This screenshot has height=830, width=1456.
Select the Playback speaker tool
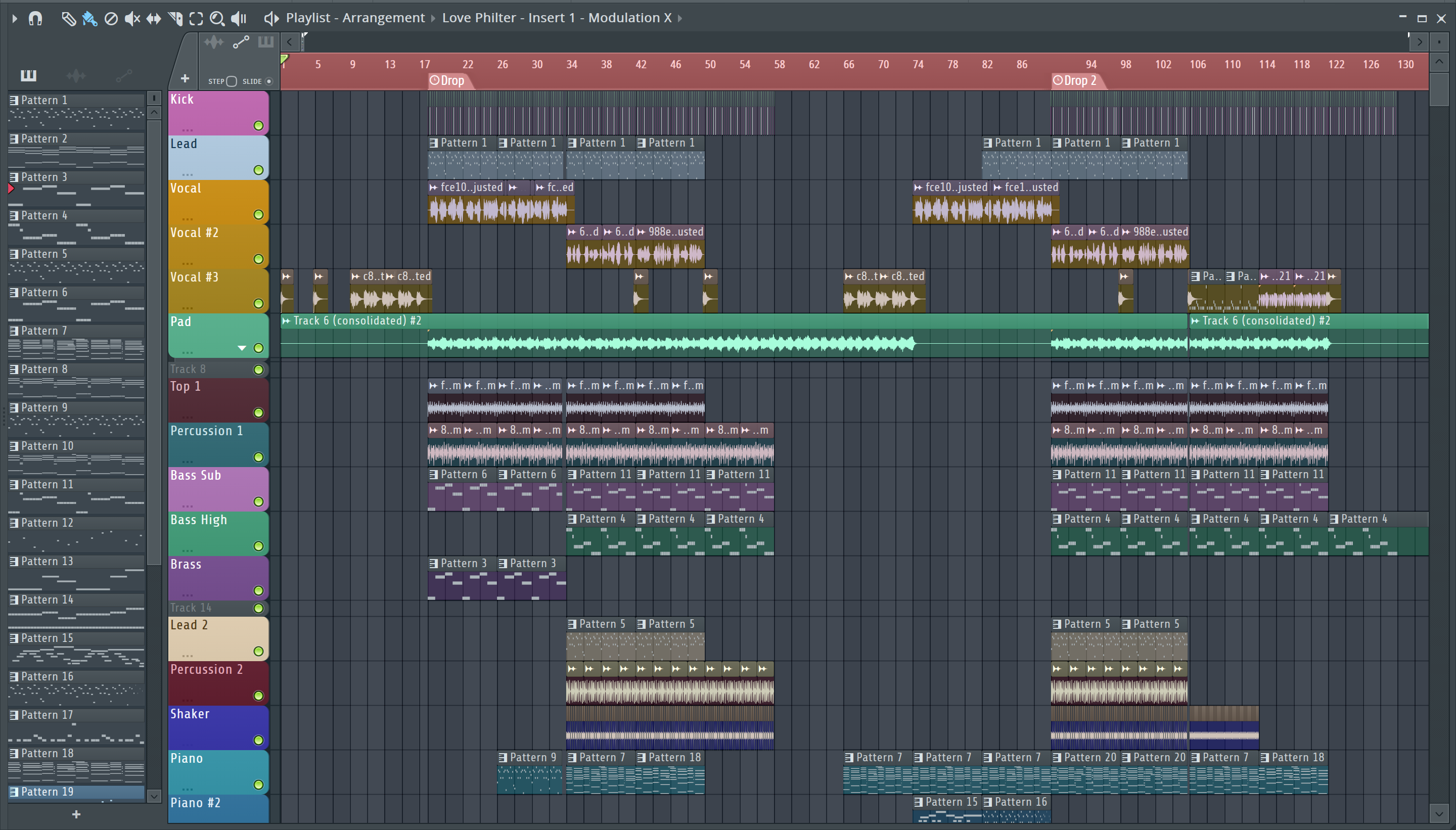pos(239,18)
